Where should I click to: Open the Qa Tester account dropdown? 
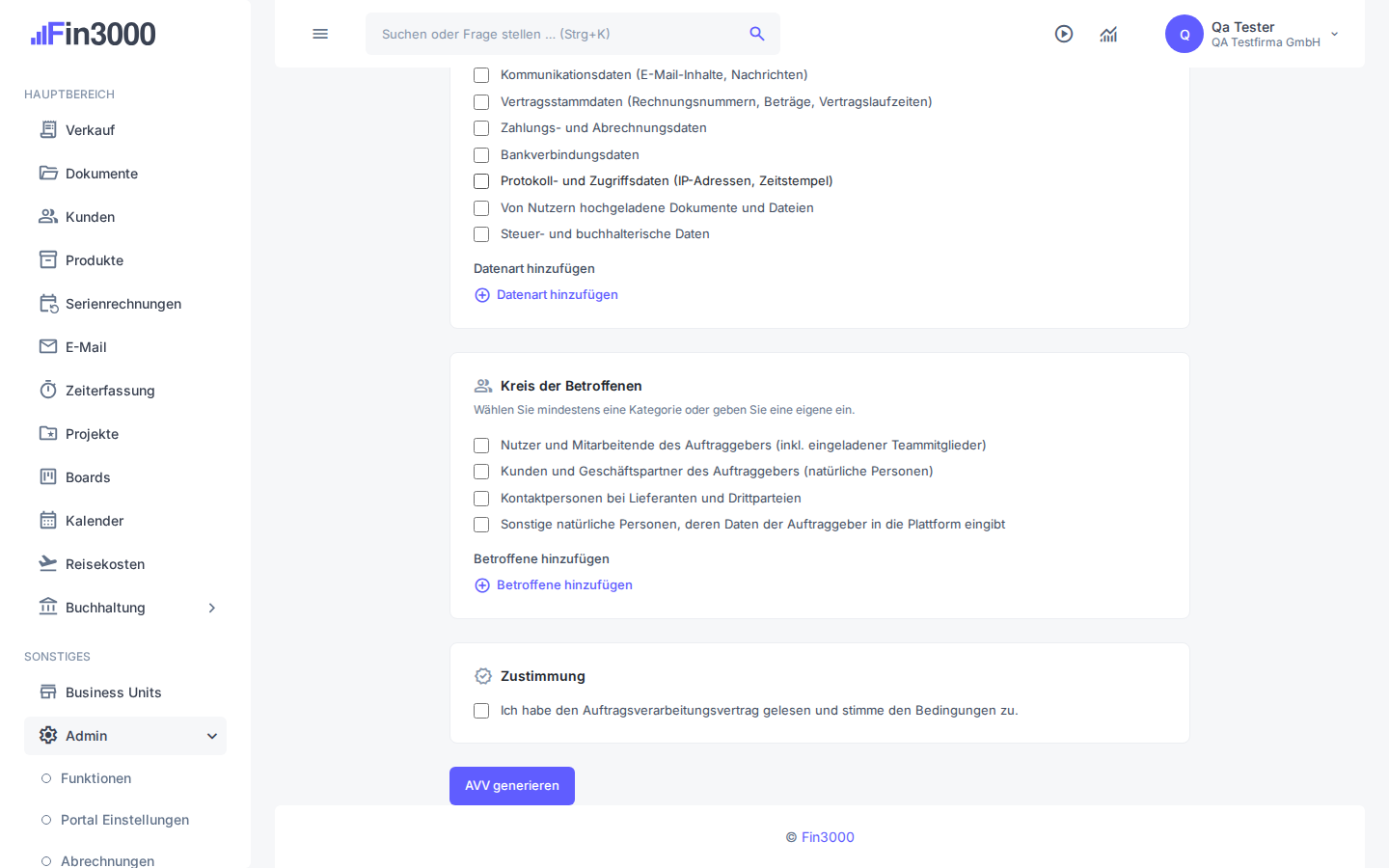pyautogui.click(x=1254, y=34)
